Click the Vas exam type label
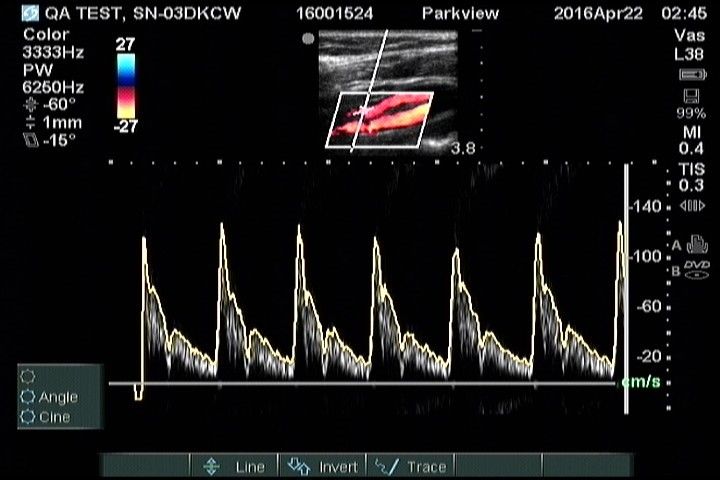Image resolution: width=720 pixels, height=480 pixels. [x=690, y=35]
